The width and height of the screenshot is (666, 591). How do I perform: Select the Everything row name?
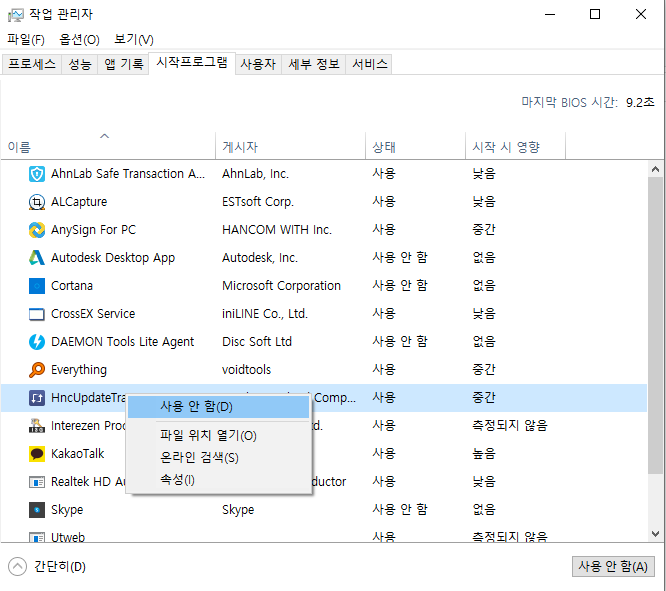[79, 370]
